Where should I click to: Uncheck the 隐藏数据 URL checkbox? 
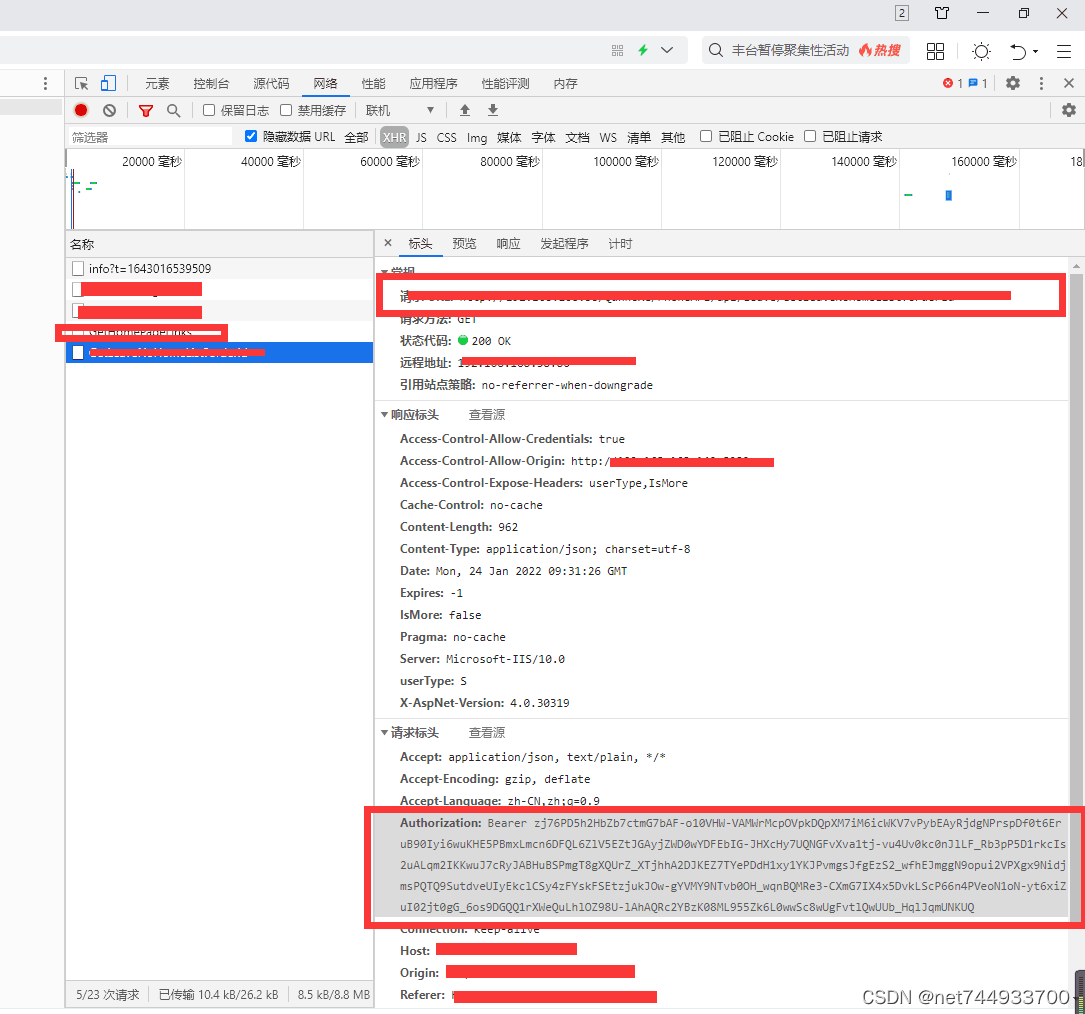click(x=250, y=137)
